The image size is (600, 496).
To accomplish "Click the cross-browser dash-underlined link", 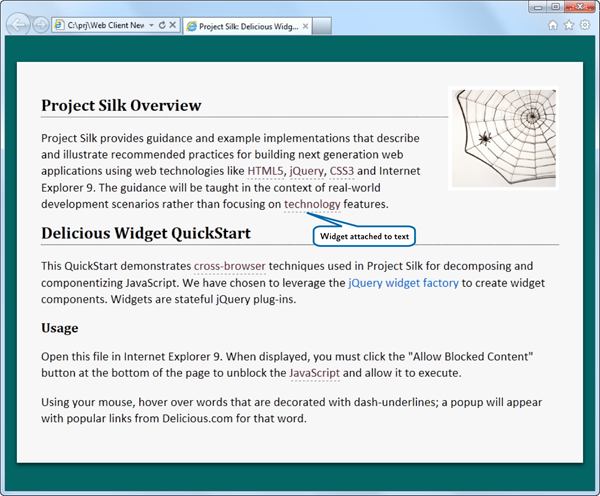I will click(230, 266).
